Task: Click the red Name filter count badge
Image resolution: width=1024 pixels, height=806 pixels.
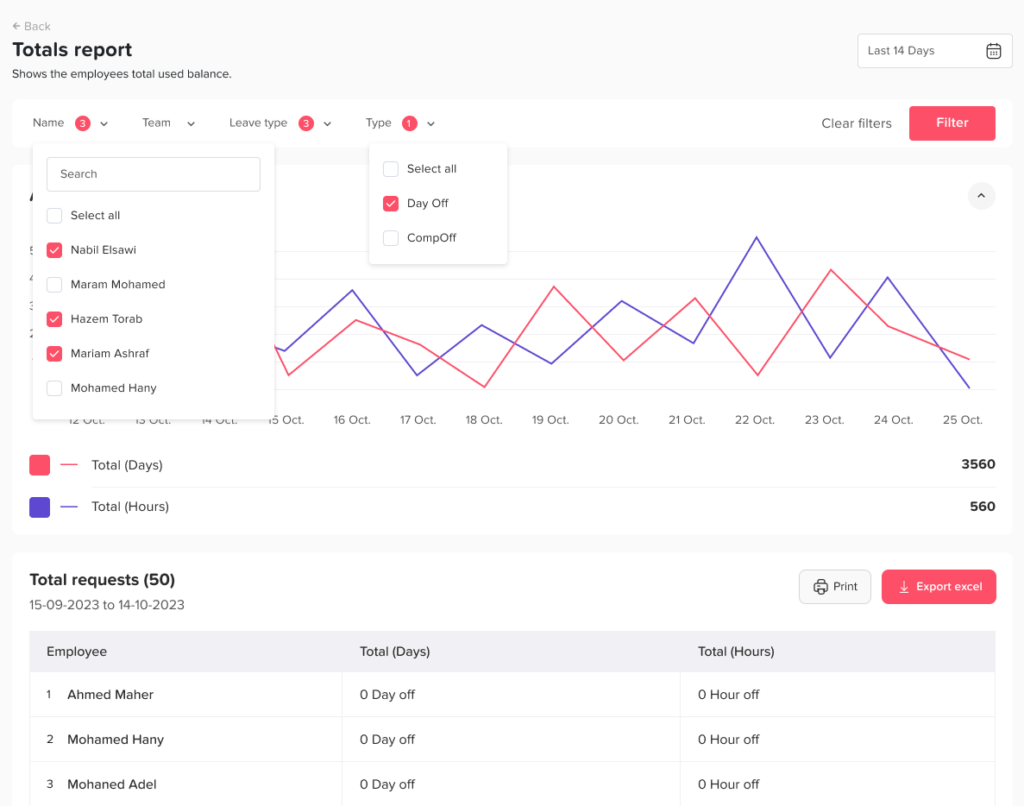Action: point(82,123)
